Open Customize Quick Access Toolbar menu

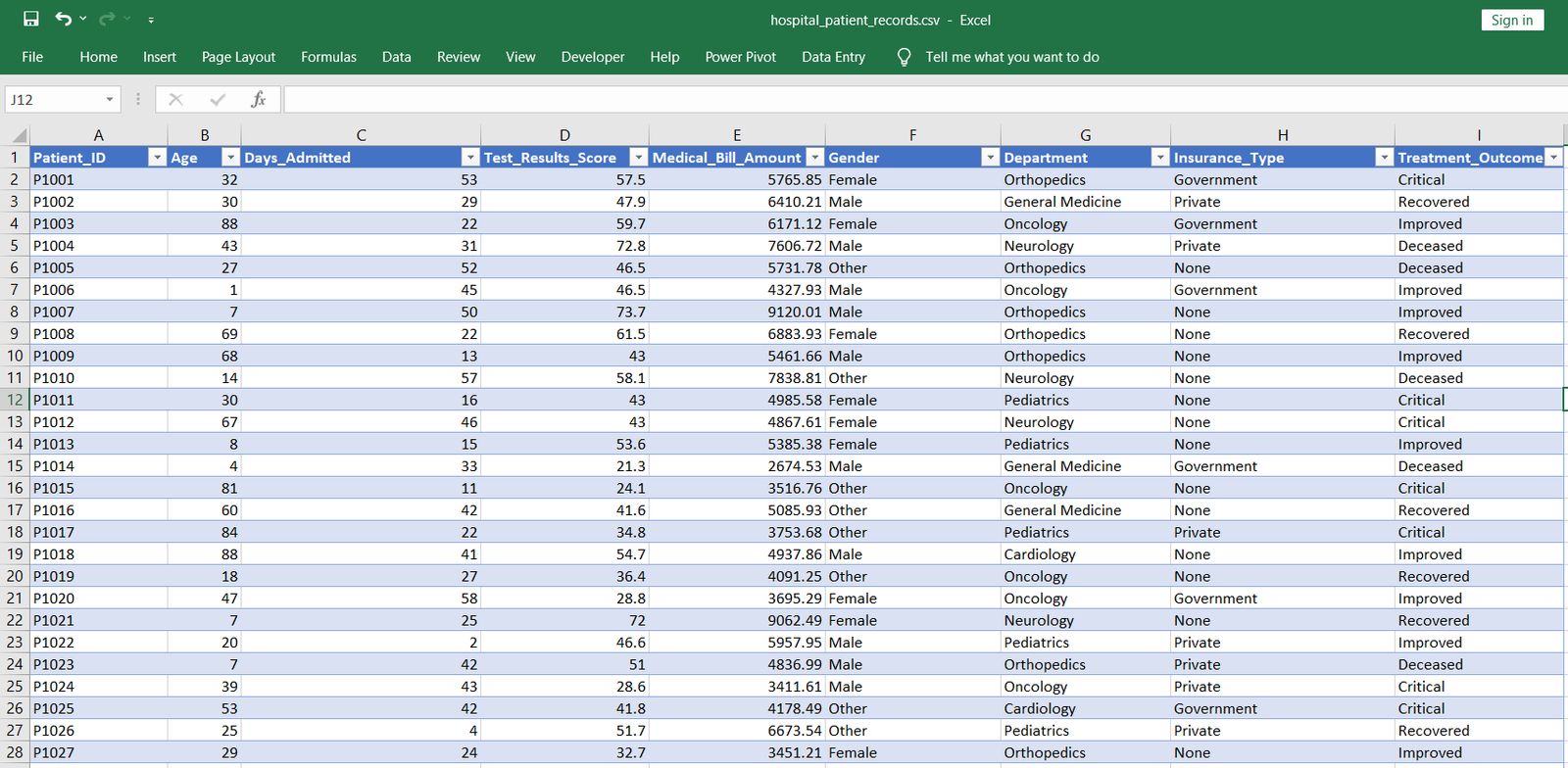[151, 20]
